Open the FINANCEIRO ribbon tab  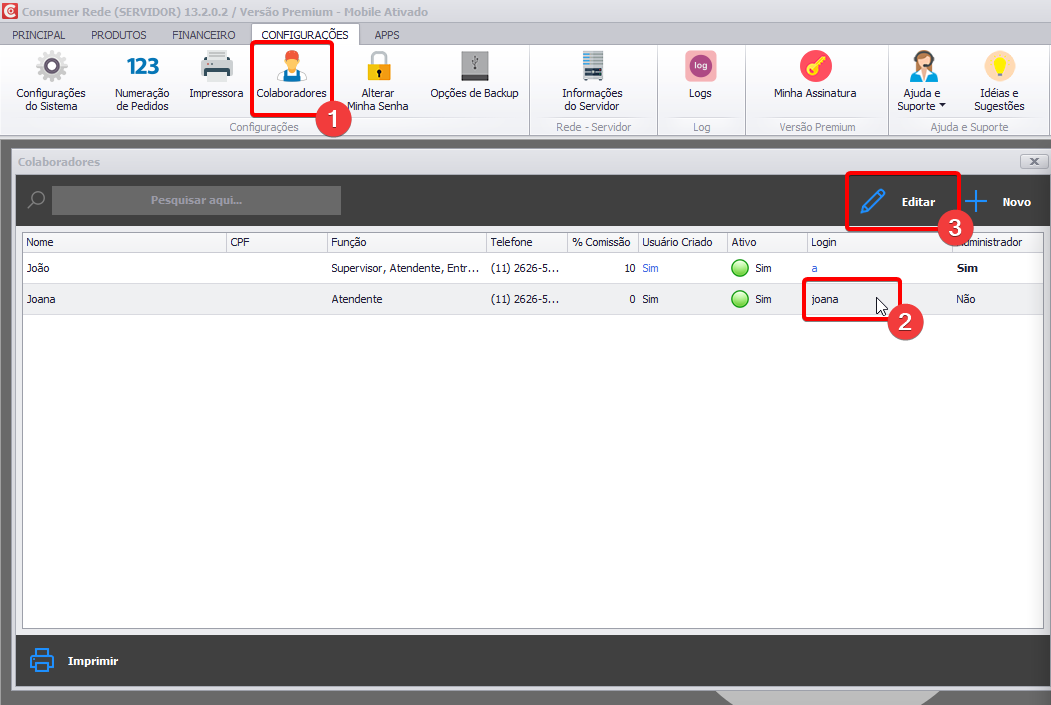(x=204, y=35)
